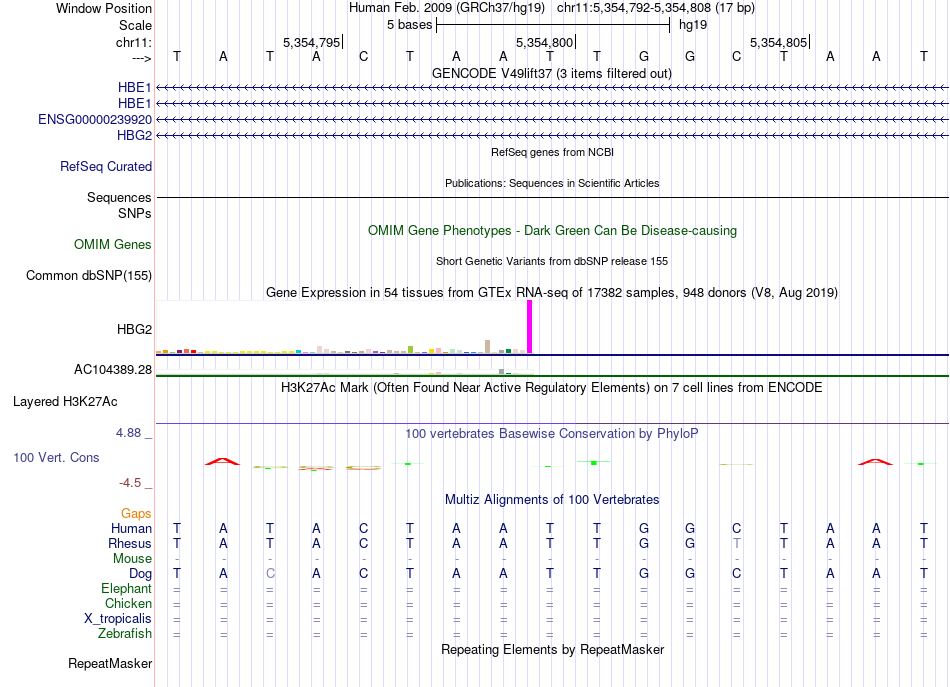
Task: Click the 5,354,805 coordinate marker
Action: point(779,42)
